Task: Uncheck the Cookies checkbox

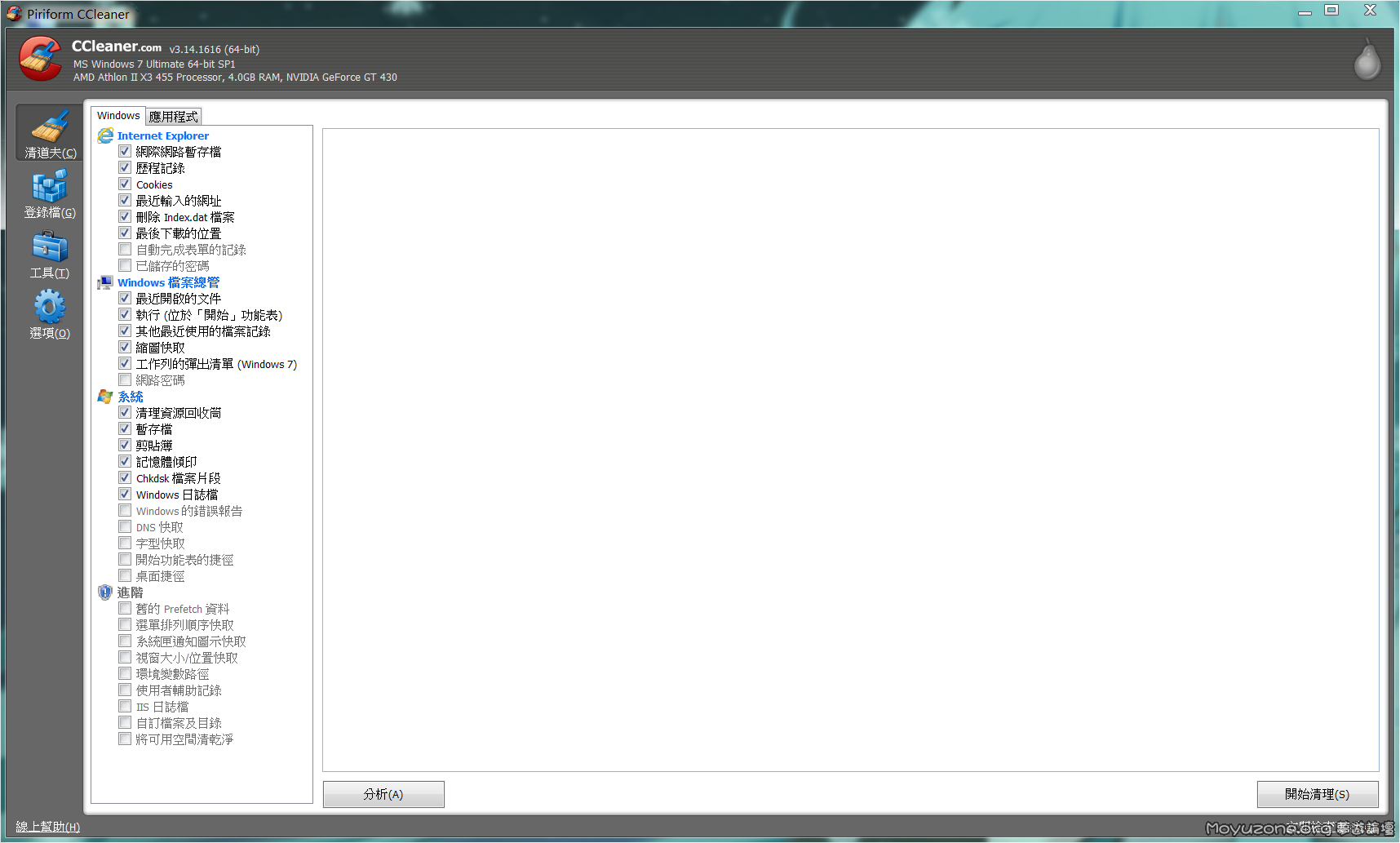Action: (x=125, y=184)
